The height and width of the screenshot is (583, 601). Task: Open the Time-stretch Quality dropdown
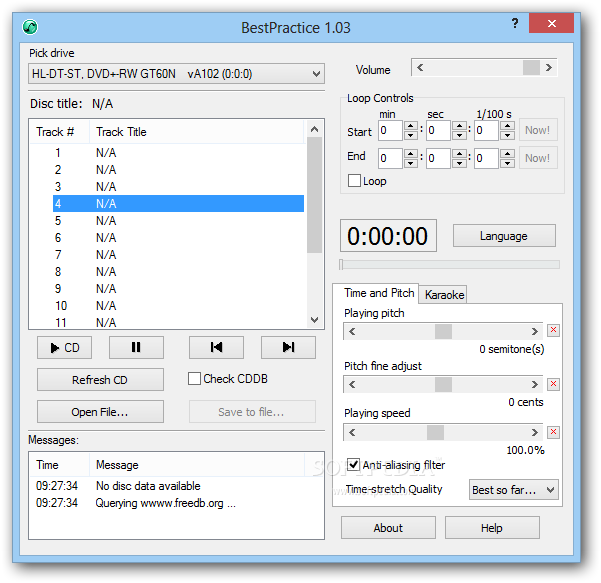tap(513, 489)
